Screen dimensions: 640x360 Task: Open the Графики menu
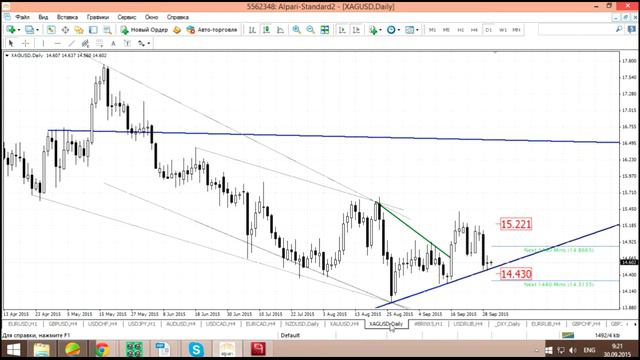[x=98, y=17]
